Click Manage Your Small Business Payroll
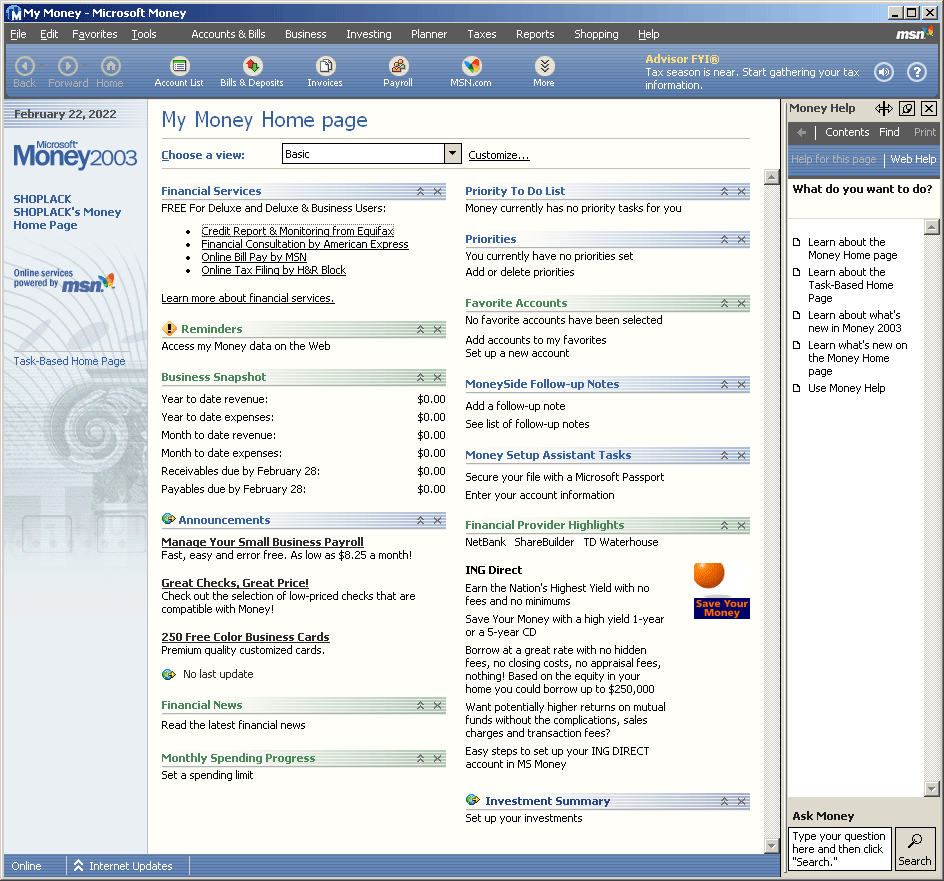 pos(262,541)
